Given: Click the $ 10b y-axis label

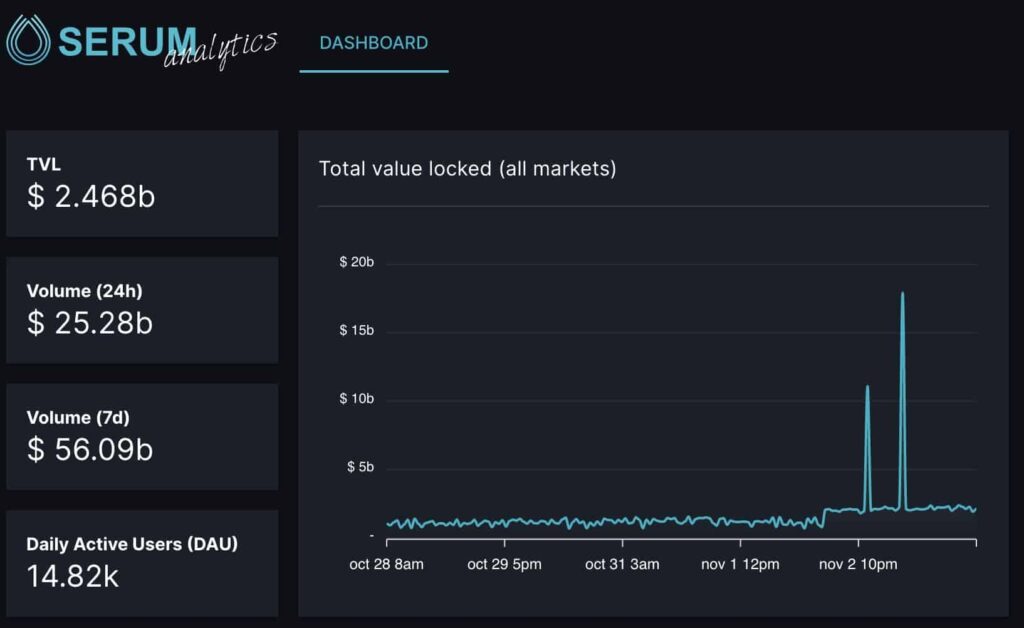Looking at the screenshot, I should [x=357, y=399].
